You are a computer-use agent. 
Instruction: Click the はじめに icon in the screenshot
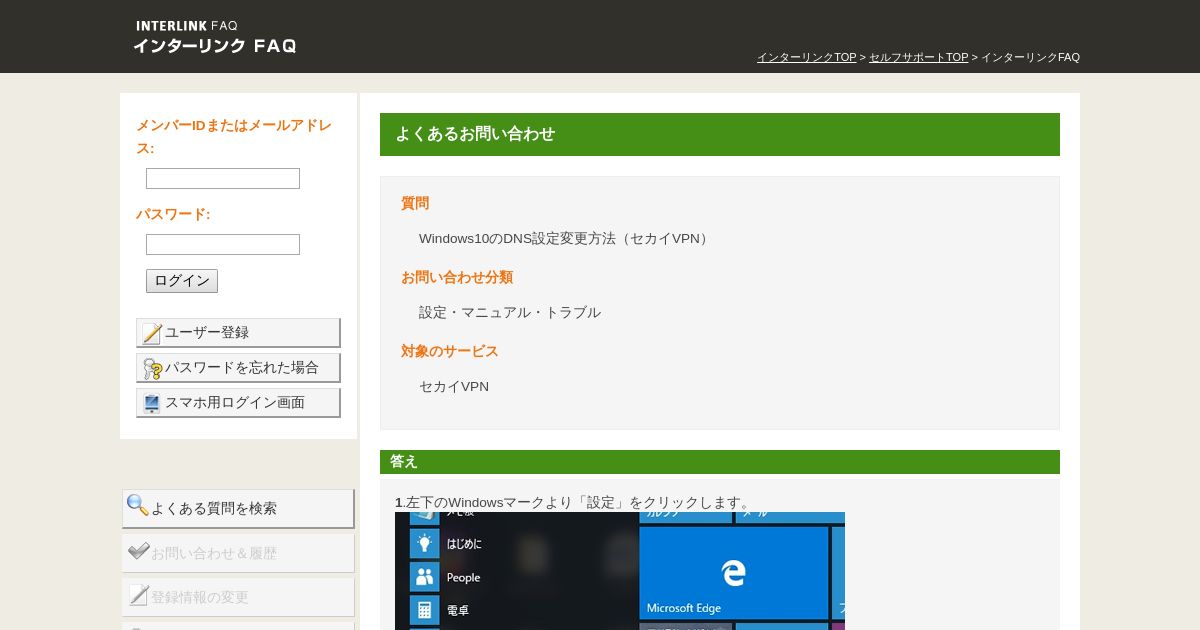424,543
